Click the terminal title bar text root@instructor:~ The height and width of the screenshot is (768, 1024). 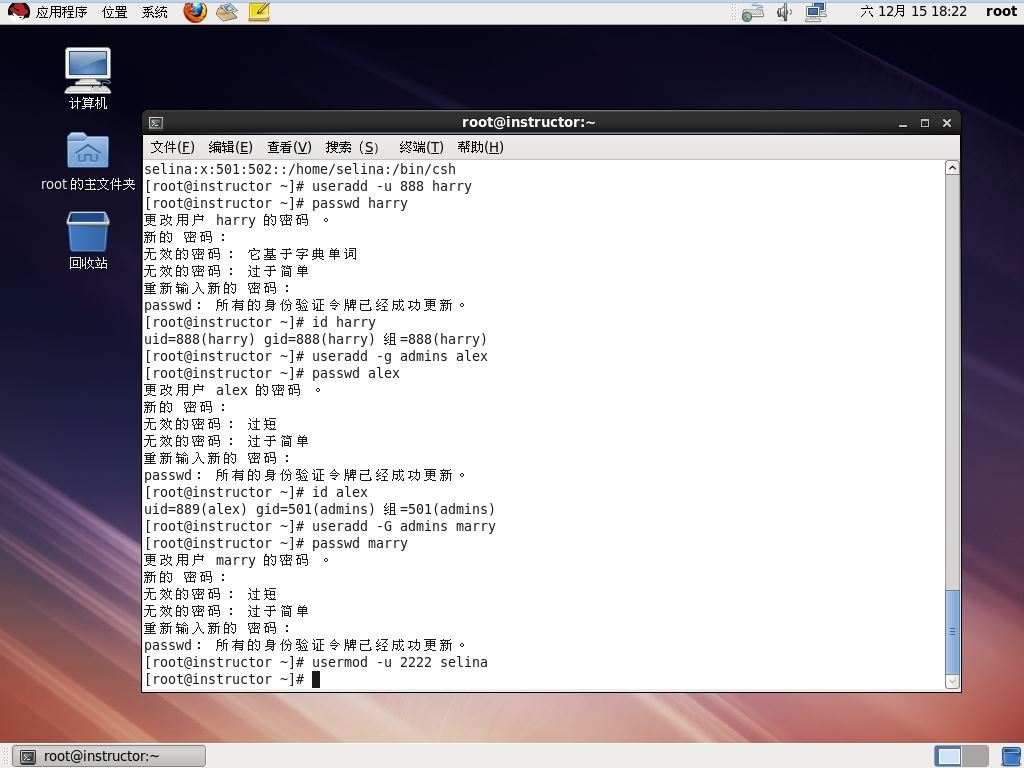[x=528, y=122]
